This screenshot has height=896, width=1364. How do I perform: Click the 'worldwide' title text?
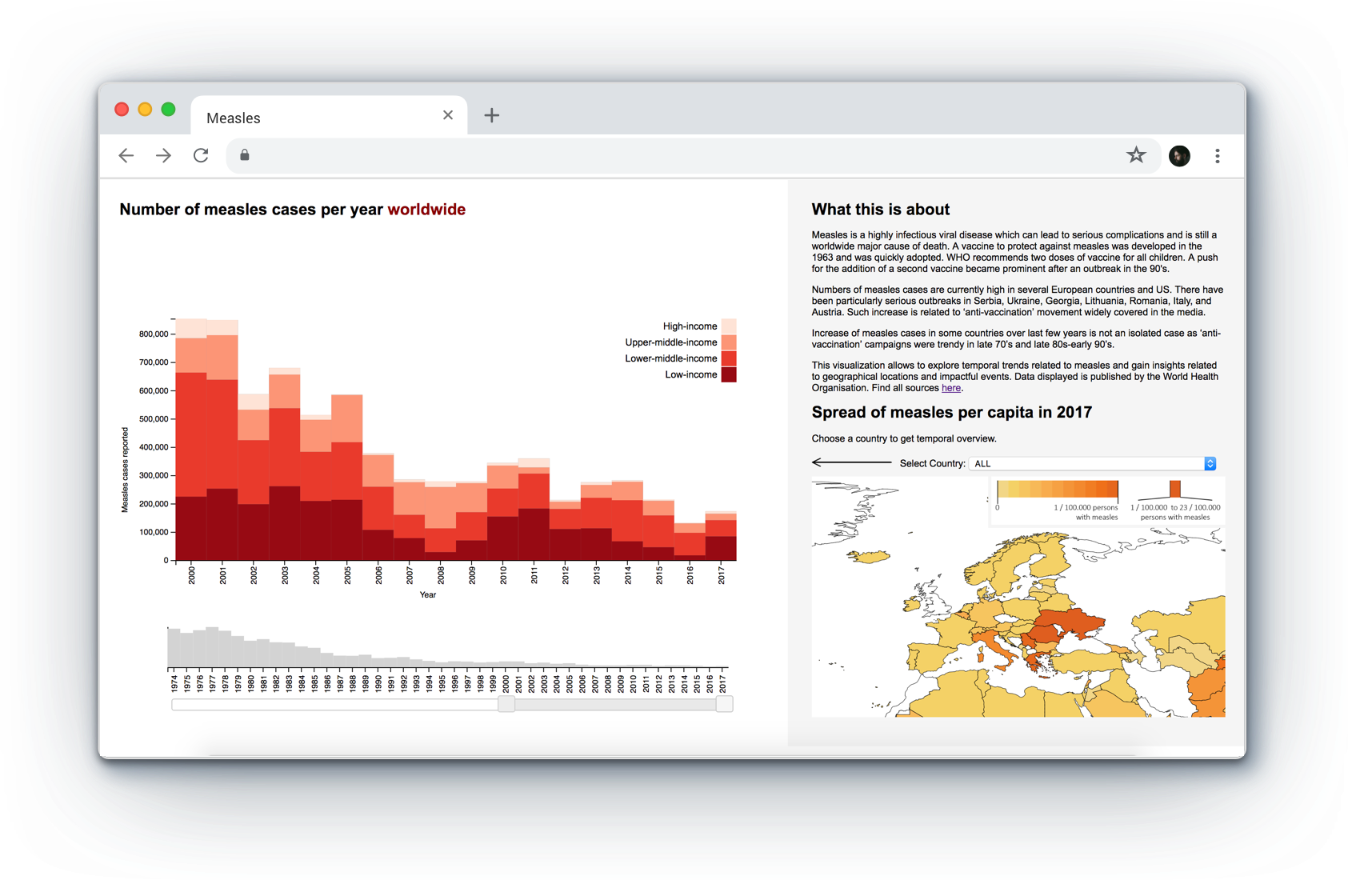coord(426,210)
